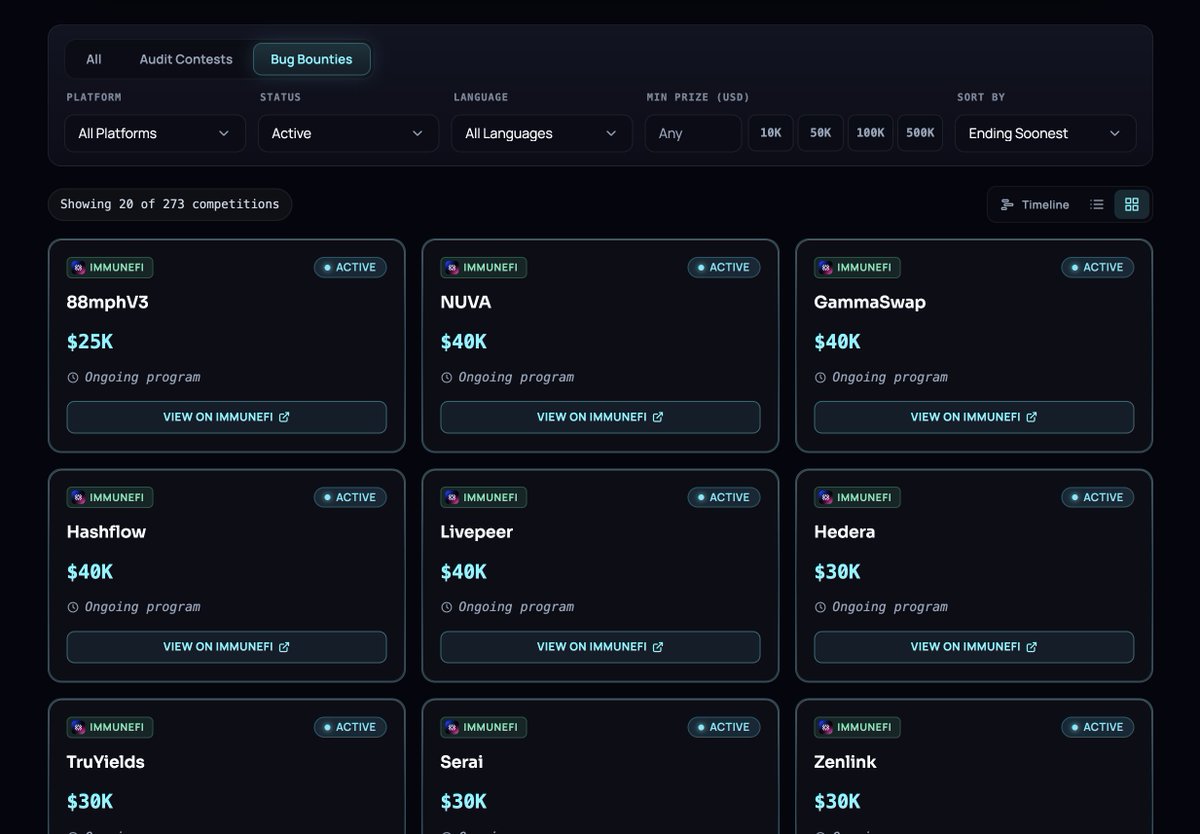
Task: View Livepeer on Immunefi
Action: click(x=600, y=647)
